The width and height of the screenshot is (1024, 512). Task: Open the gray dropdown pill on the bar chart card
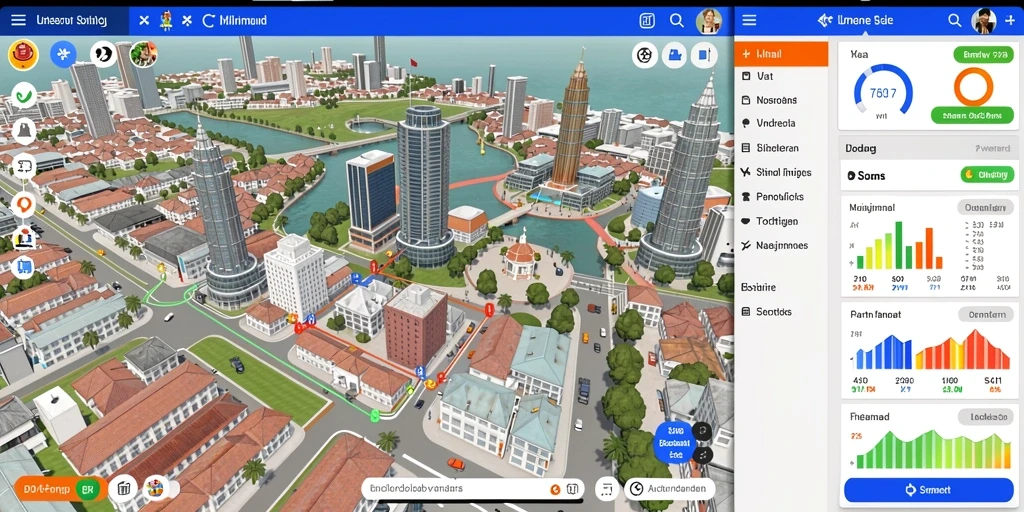click(x=985, y=208)
